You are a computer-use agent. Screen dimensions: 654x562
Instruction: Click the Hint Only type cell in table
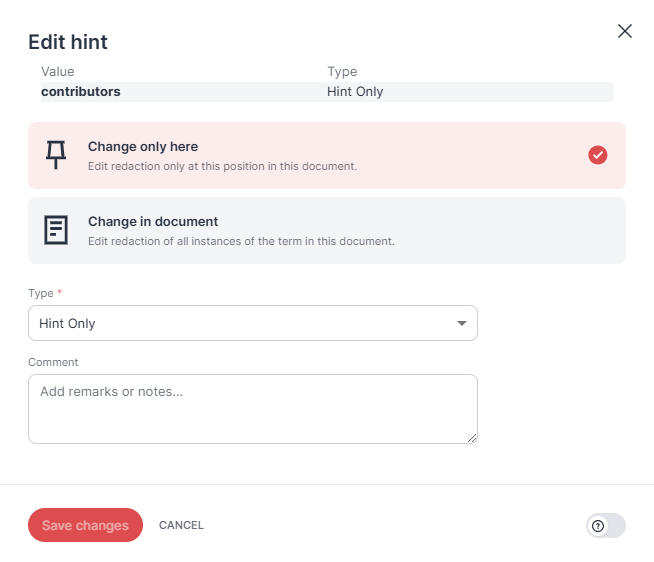point(355,92)
